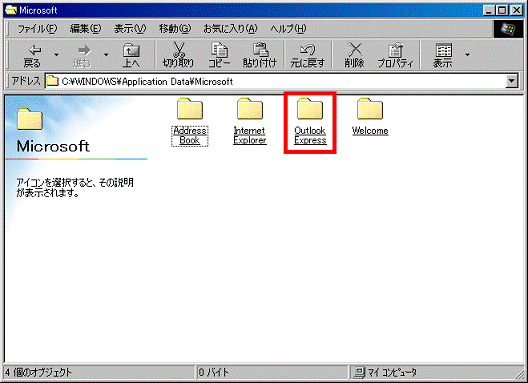Open the ファイル(F) menu
This screenshot has height=383, width=528.
click(x=37, y=29)
